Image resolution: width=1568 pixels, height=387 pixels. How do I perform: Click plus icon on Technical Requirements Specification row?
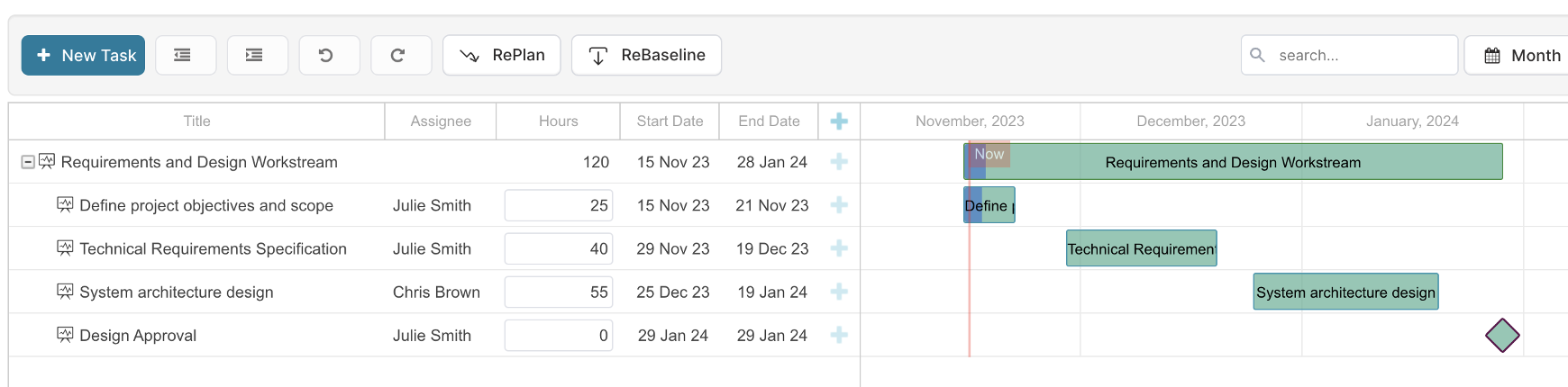click(x=839, y=248)
